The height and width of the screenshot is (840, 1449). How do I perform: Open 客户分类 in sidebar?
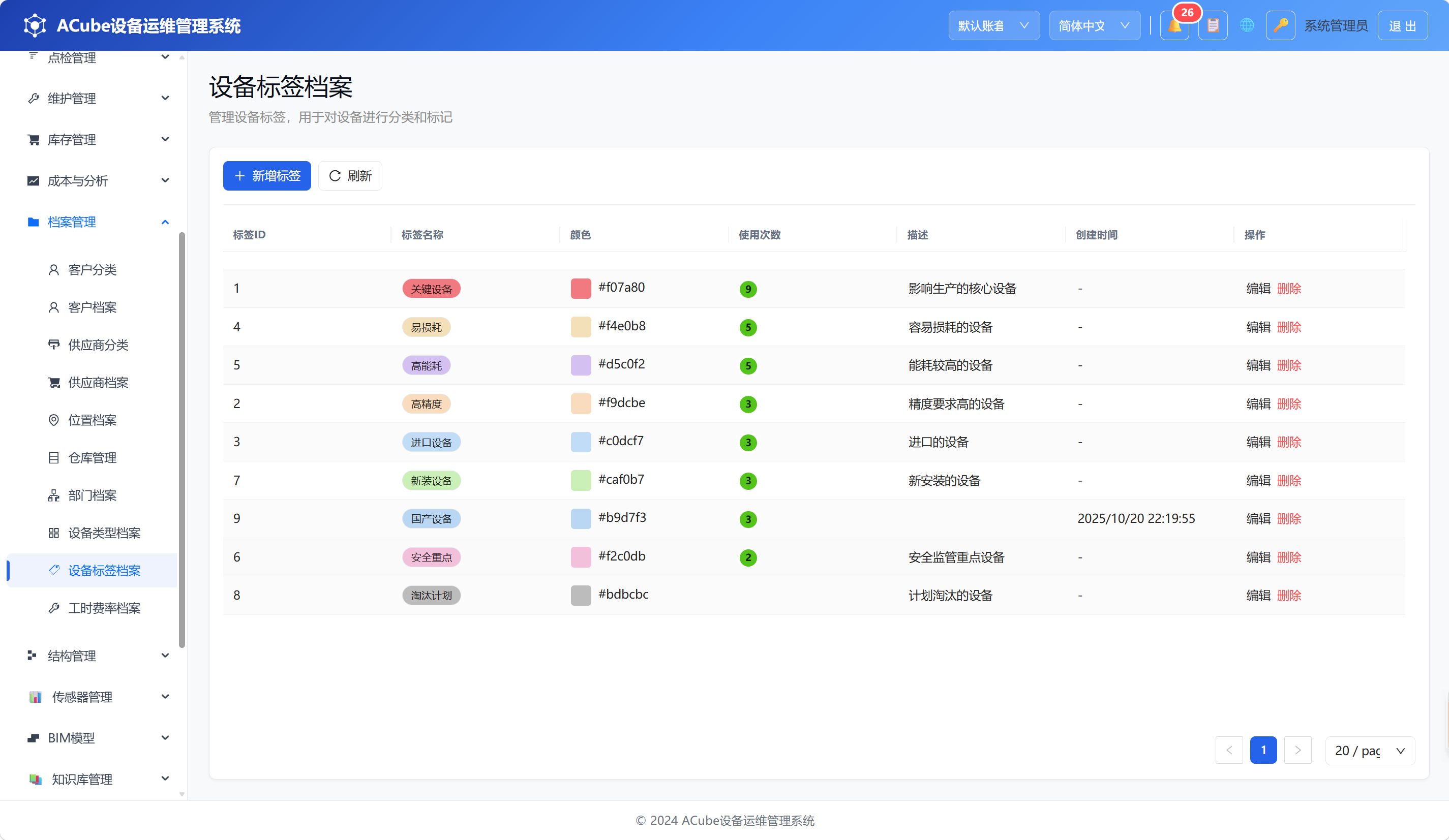92,270
